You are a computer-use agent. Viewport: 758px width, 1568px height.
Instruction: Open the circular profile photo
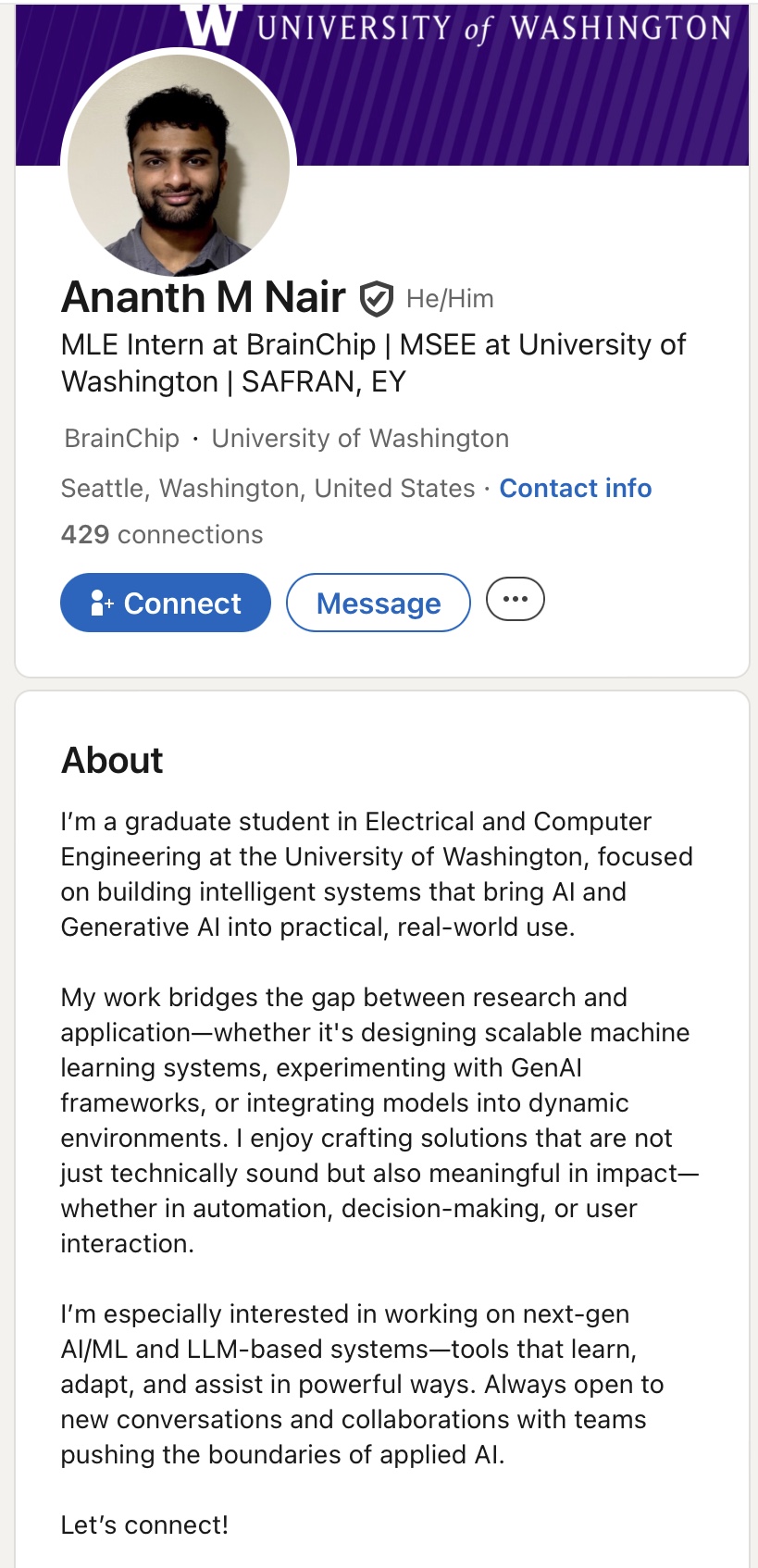point(179,165)
